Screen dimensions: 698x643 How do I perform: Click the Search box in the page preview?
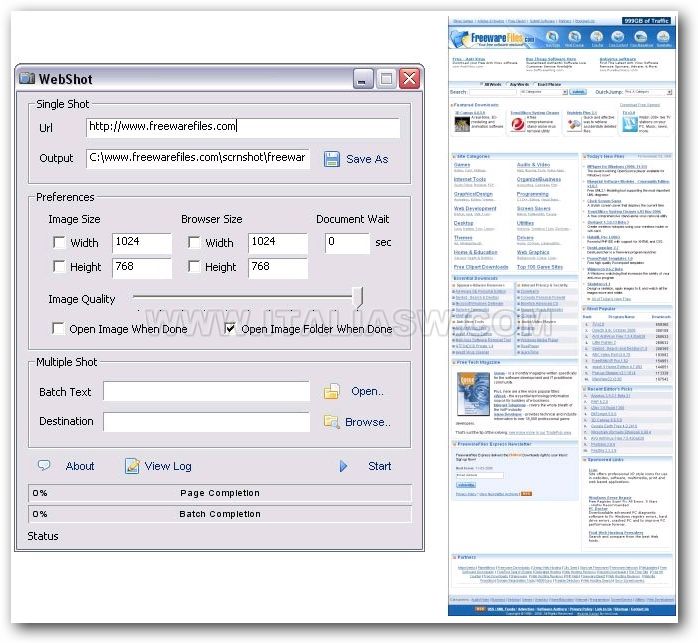[x=492, y=92]
